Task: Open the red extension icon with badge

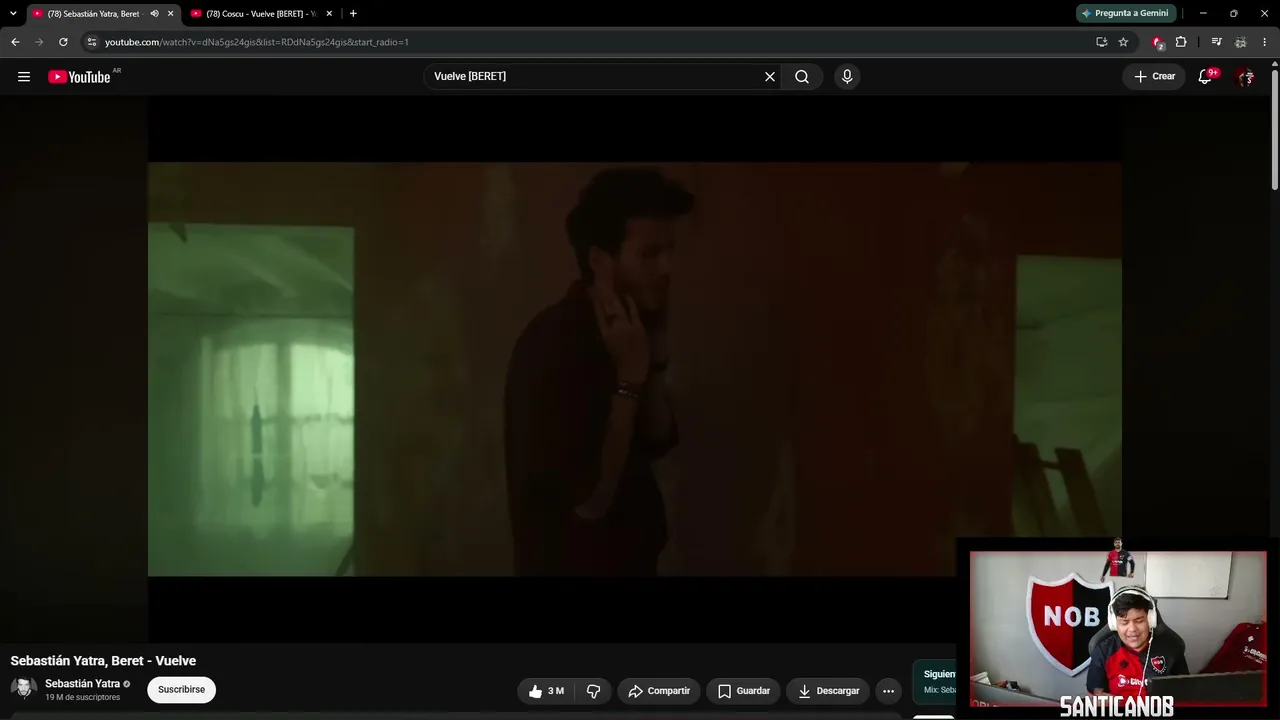Action: 1158,42
